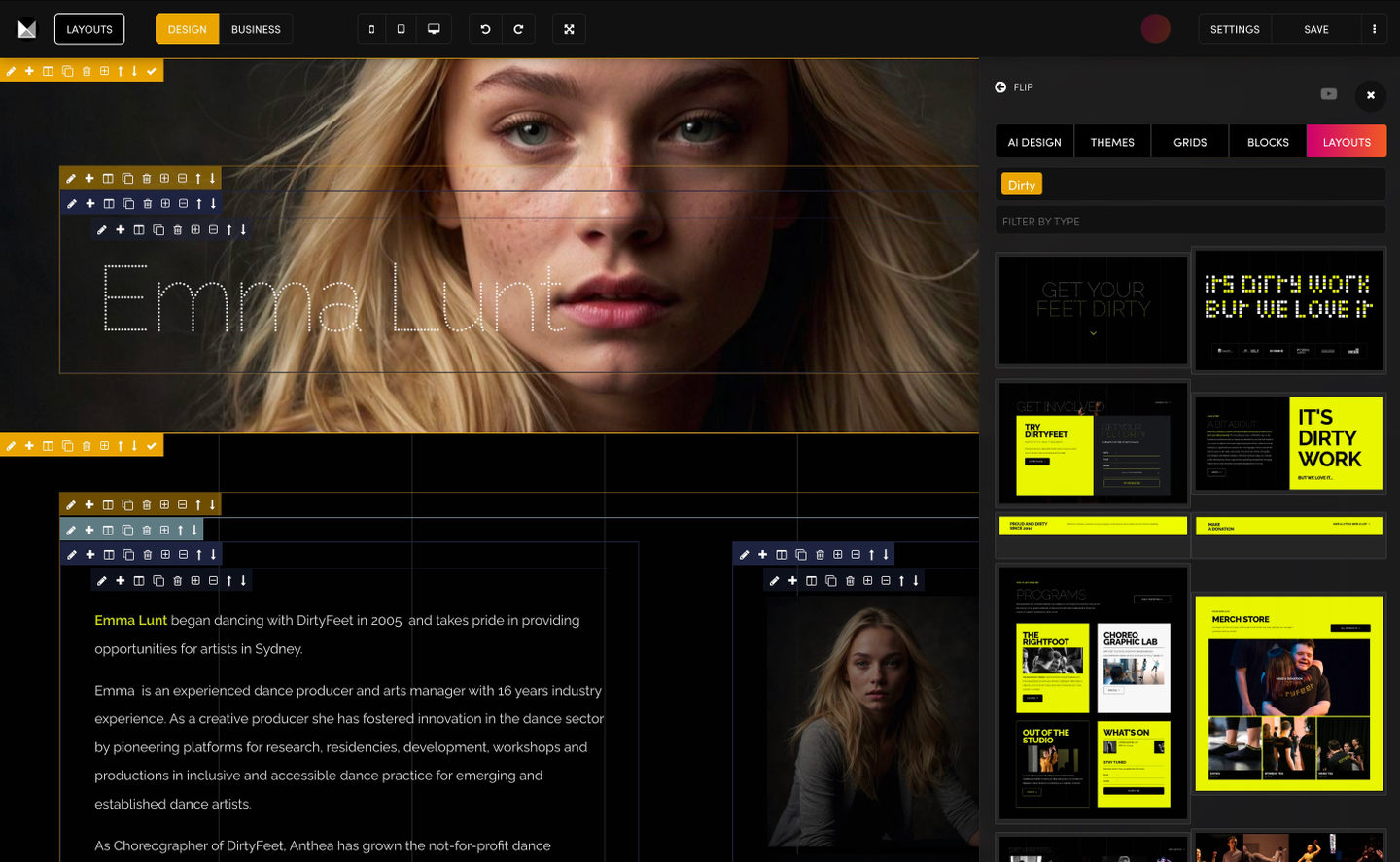1400x862 pixels.
Task: Switch to the Themes tab
Action: (x=1112, y=142)
